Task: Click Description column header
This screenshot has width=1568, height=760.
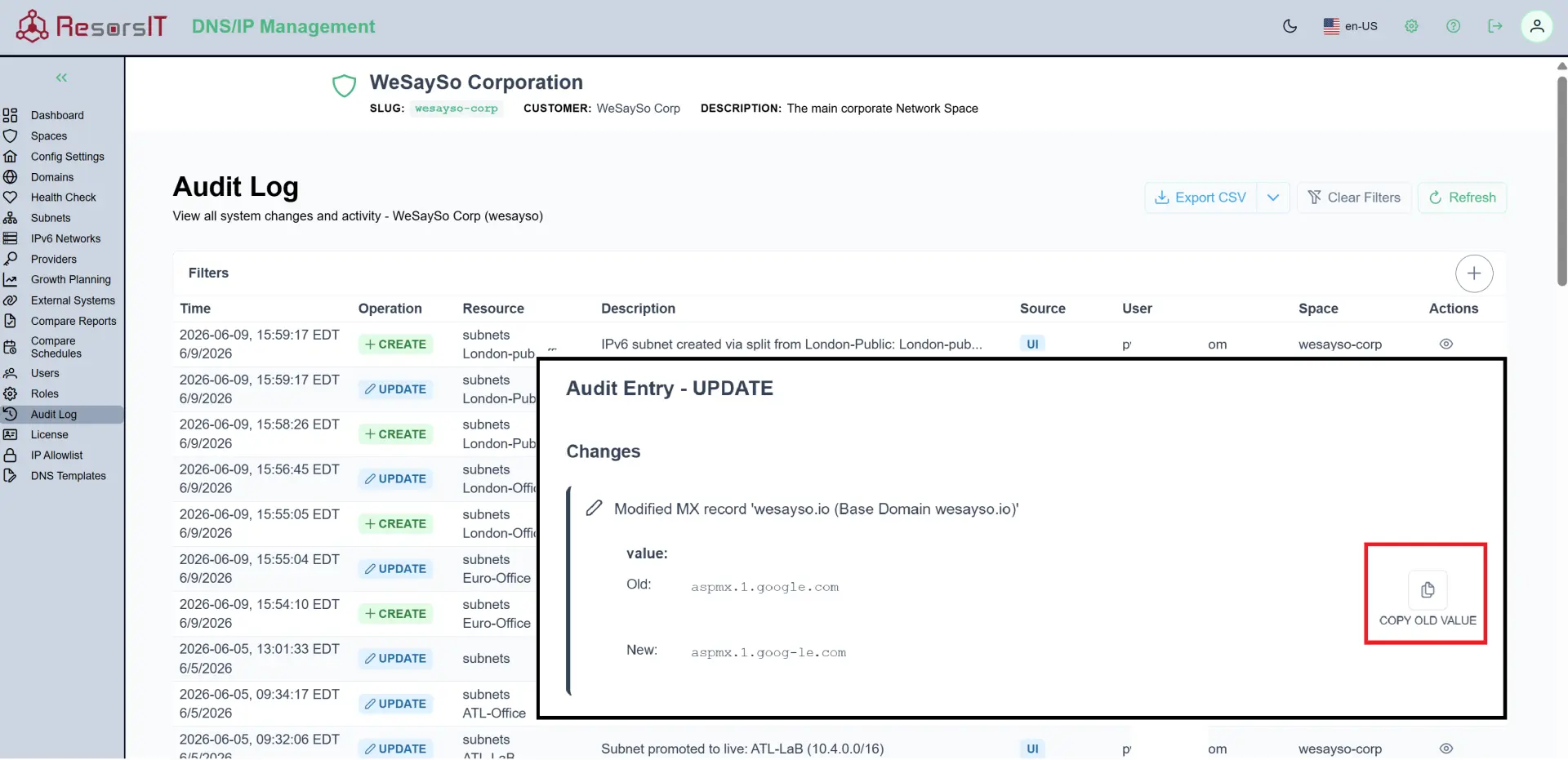Action: (638, 309)
